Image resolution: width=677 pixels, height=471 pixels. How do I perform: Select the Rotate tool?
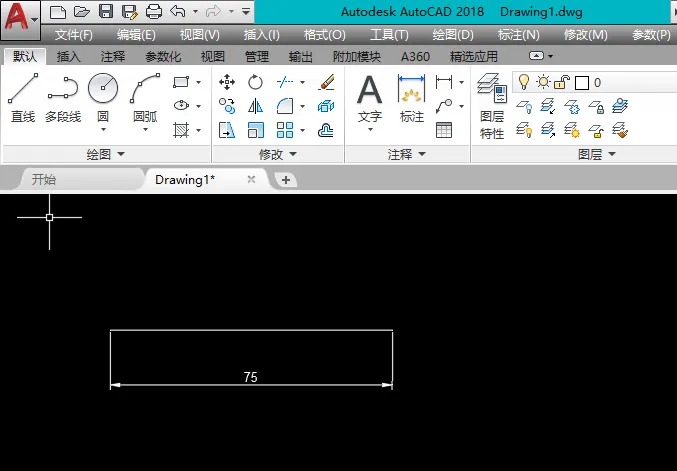tap(255, 82)
